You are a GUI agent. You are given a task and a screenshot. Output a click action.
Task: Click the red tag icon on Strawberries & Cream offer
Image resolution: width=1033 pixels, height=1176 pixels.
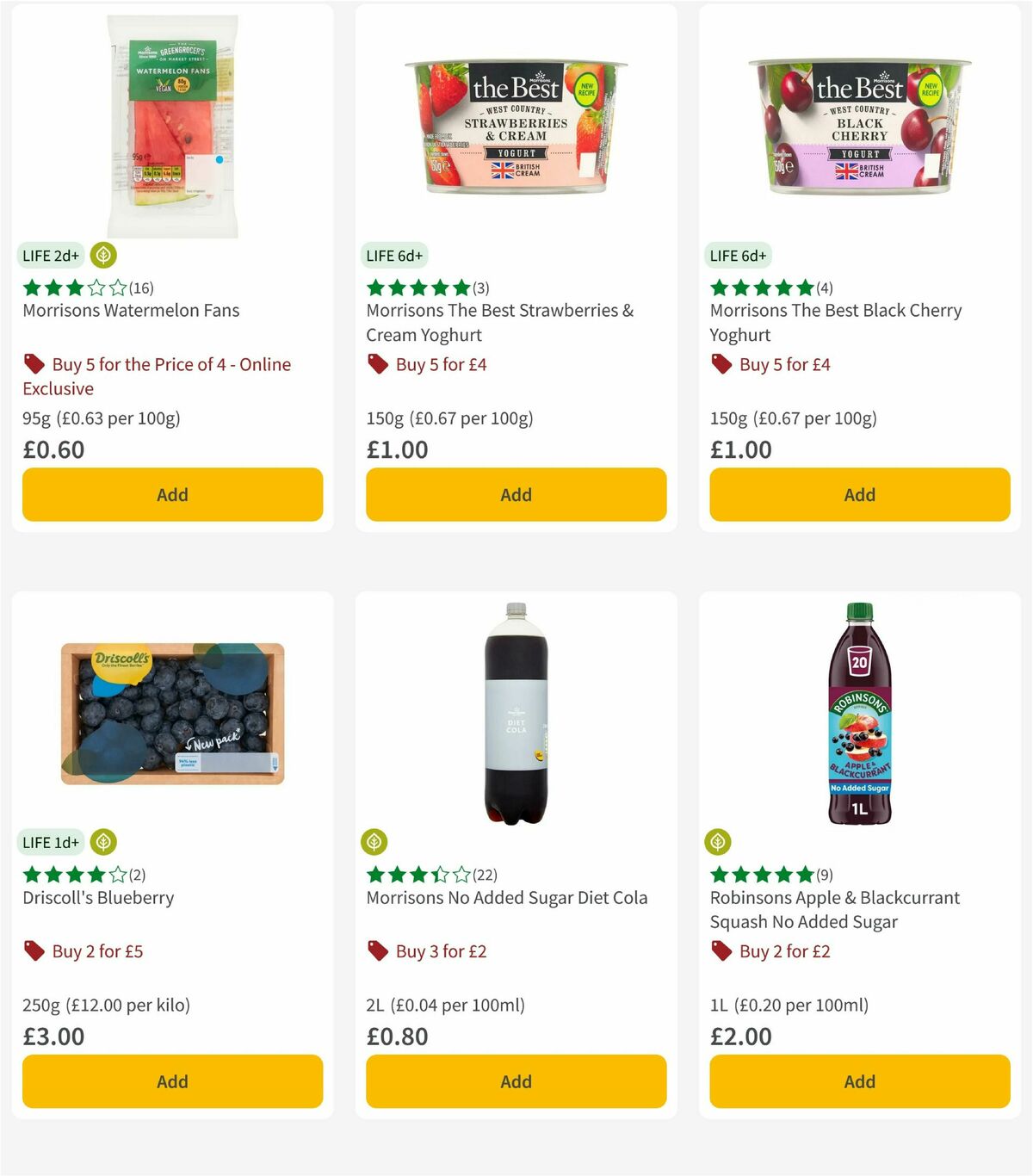point(377,364)
